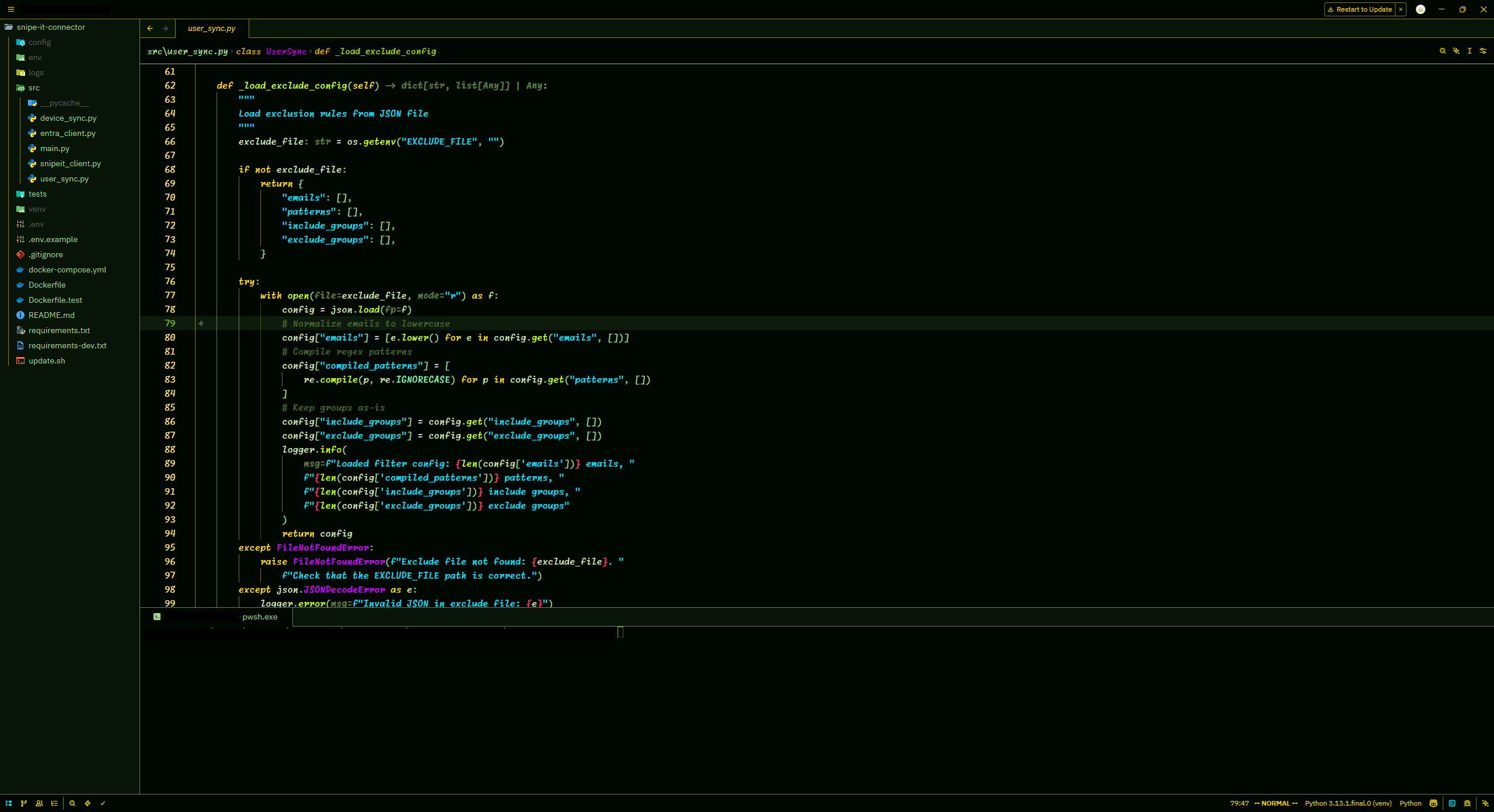1494x812 pixels.
Task: Dismiss the Restart to Update notice
Action: [1401, 9]
